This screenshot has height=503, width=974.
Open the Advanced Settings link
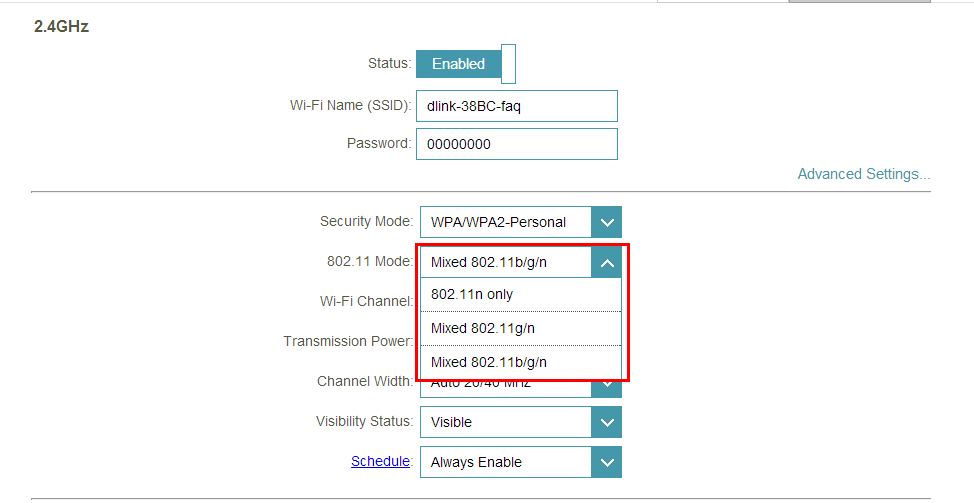pyautogui.click(x=863, y=174)
